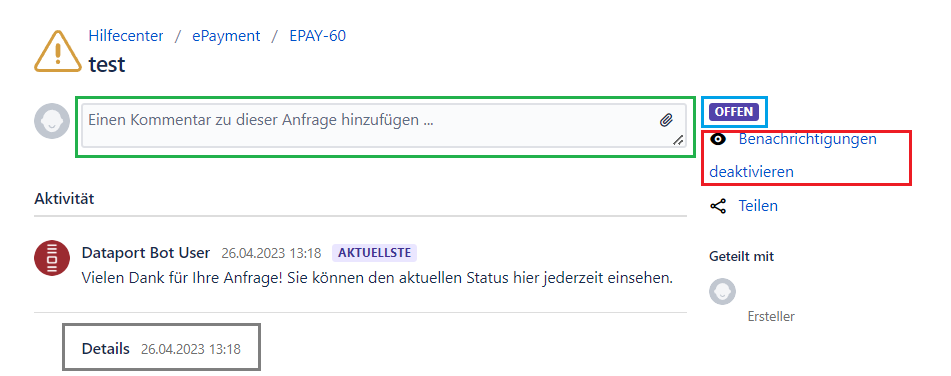Image resolution: width=951 pixels, height=376 pixels.
Task: Open the Hilfecenter breadcrumb link
Action: pos(126,36)
